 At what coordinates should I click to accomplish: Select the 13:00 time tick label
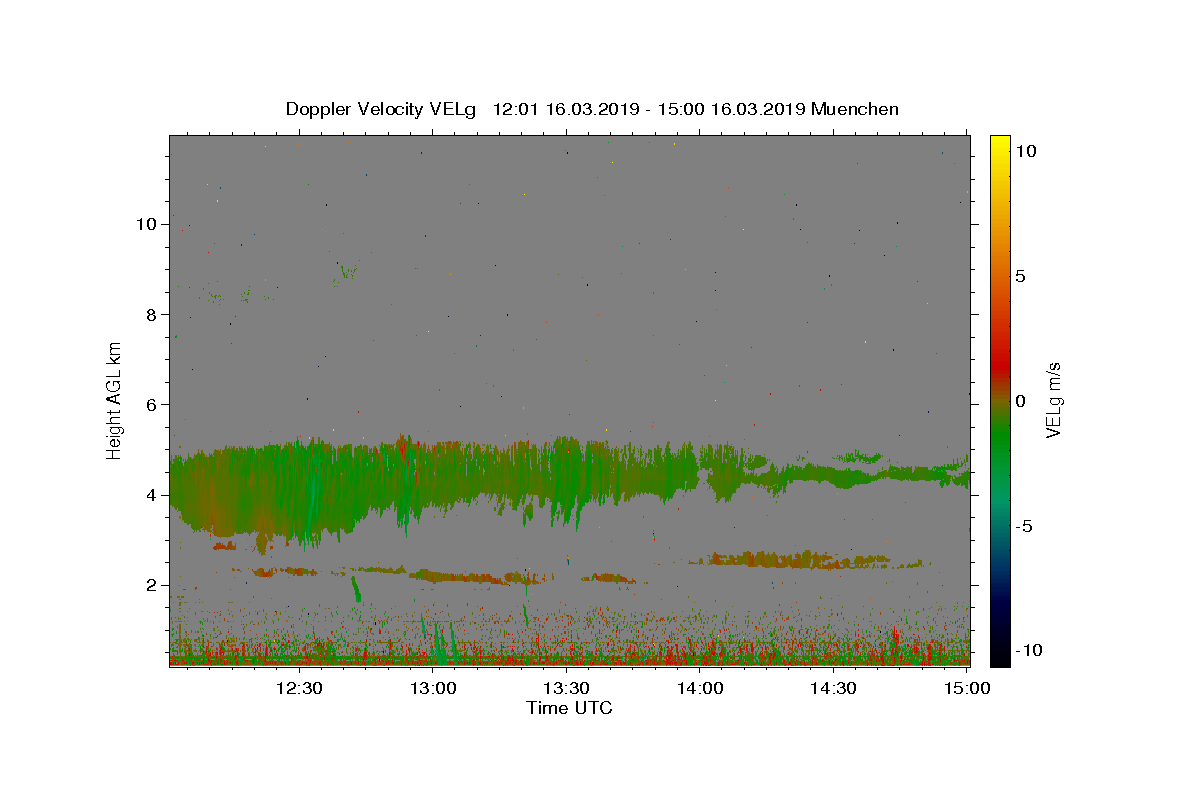pyautogui.click(x=433, y=688)
